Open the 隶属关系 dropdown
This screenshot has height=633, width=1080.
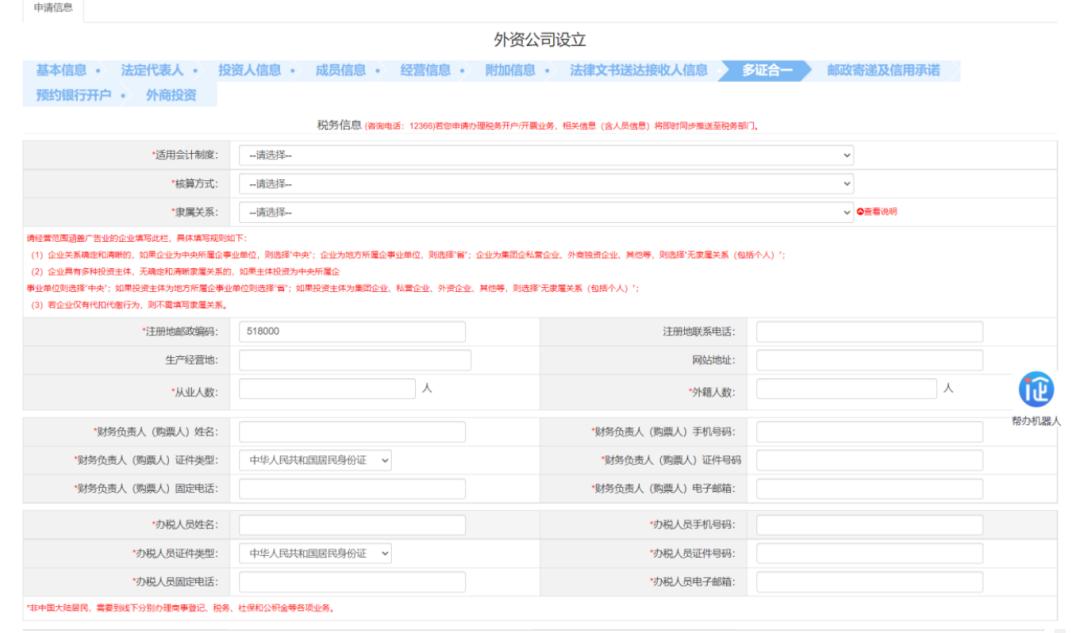[x=547, y=212]
